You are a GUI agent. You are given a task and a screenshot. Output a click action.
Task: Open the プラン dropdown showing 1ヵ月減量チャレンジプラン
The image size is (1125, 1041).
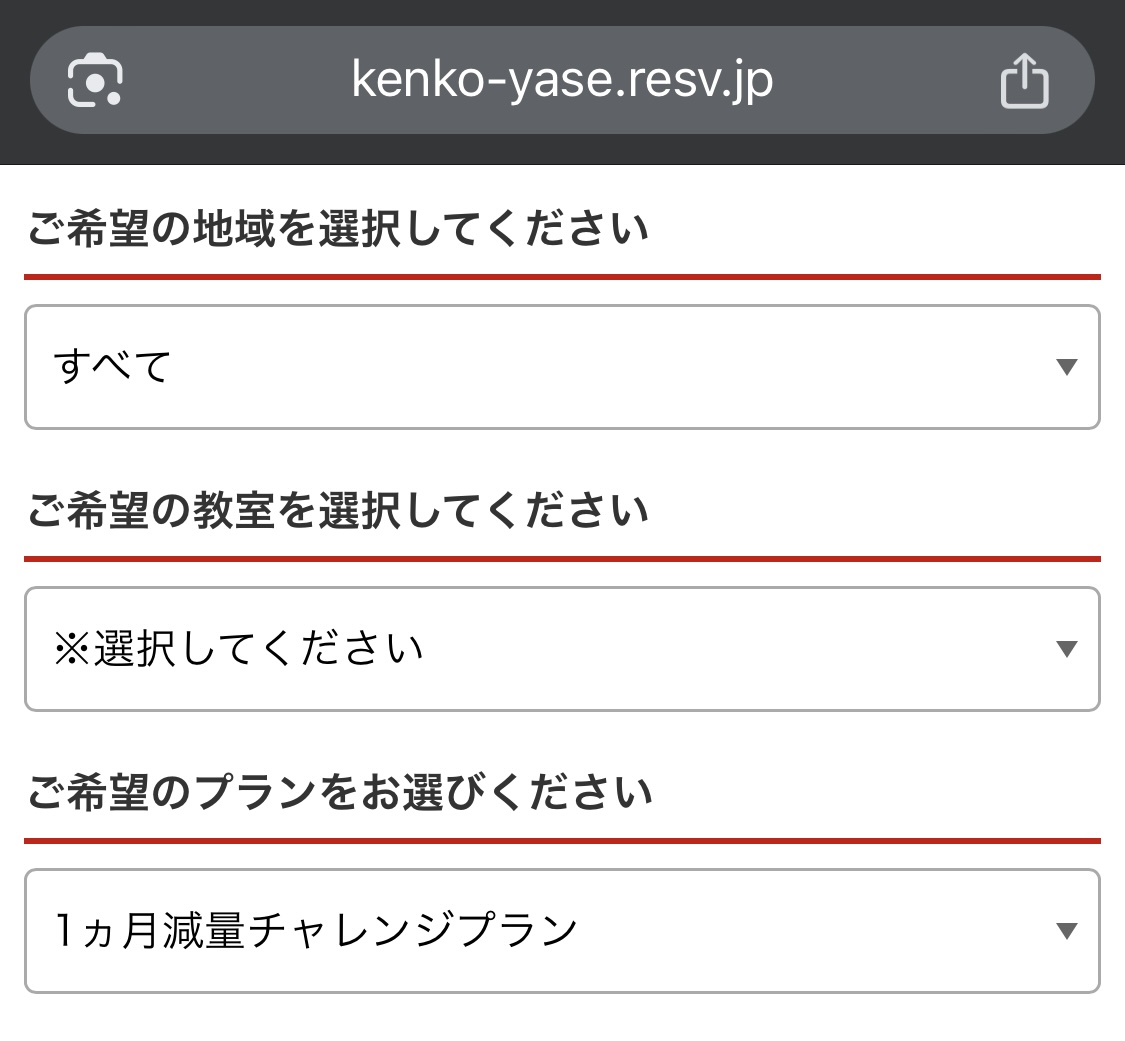click(x=562, y=931)
